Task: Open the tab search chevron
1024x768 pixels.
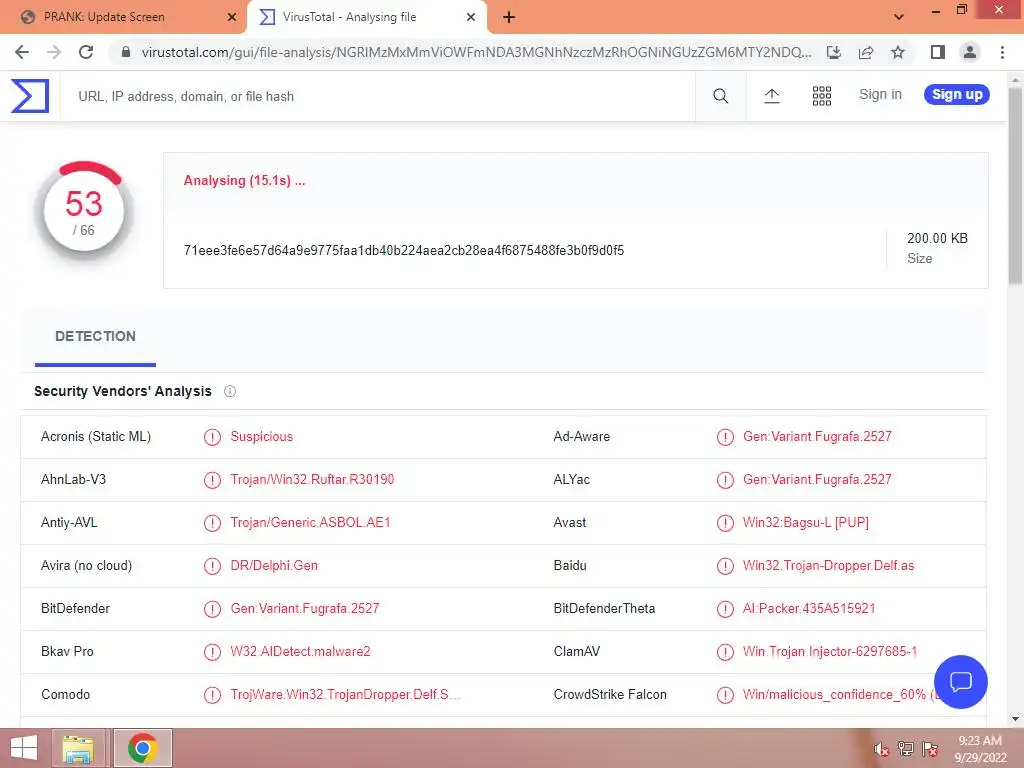Action: click(x=899, y=17)
